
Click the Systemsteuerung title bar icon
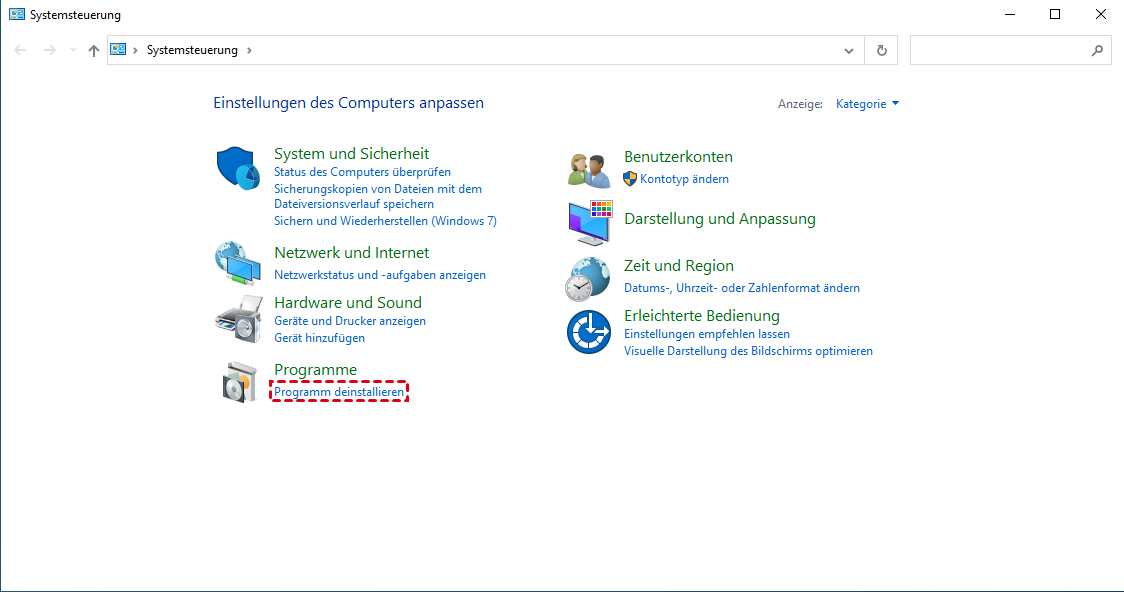point(16,14)
